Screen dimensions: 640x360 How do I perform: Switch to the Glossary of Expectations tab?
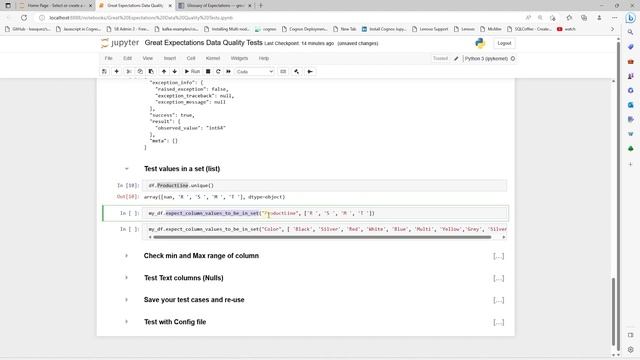coord(214,6)
